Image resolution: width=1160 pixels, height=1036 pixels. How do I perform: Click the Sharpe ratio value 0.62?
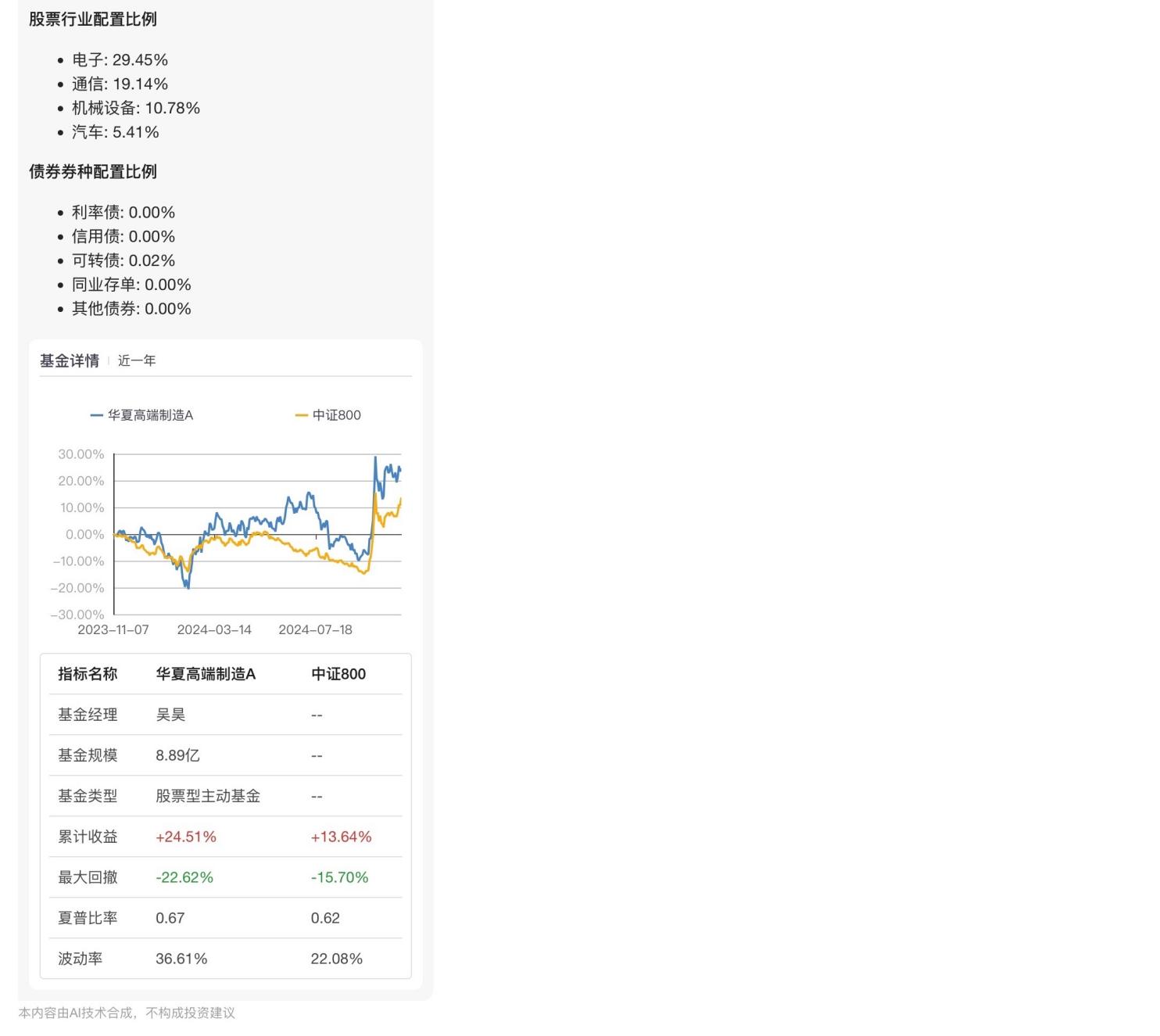click(325, 918)
